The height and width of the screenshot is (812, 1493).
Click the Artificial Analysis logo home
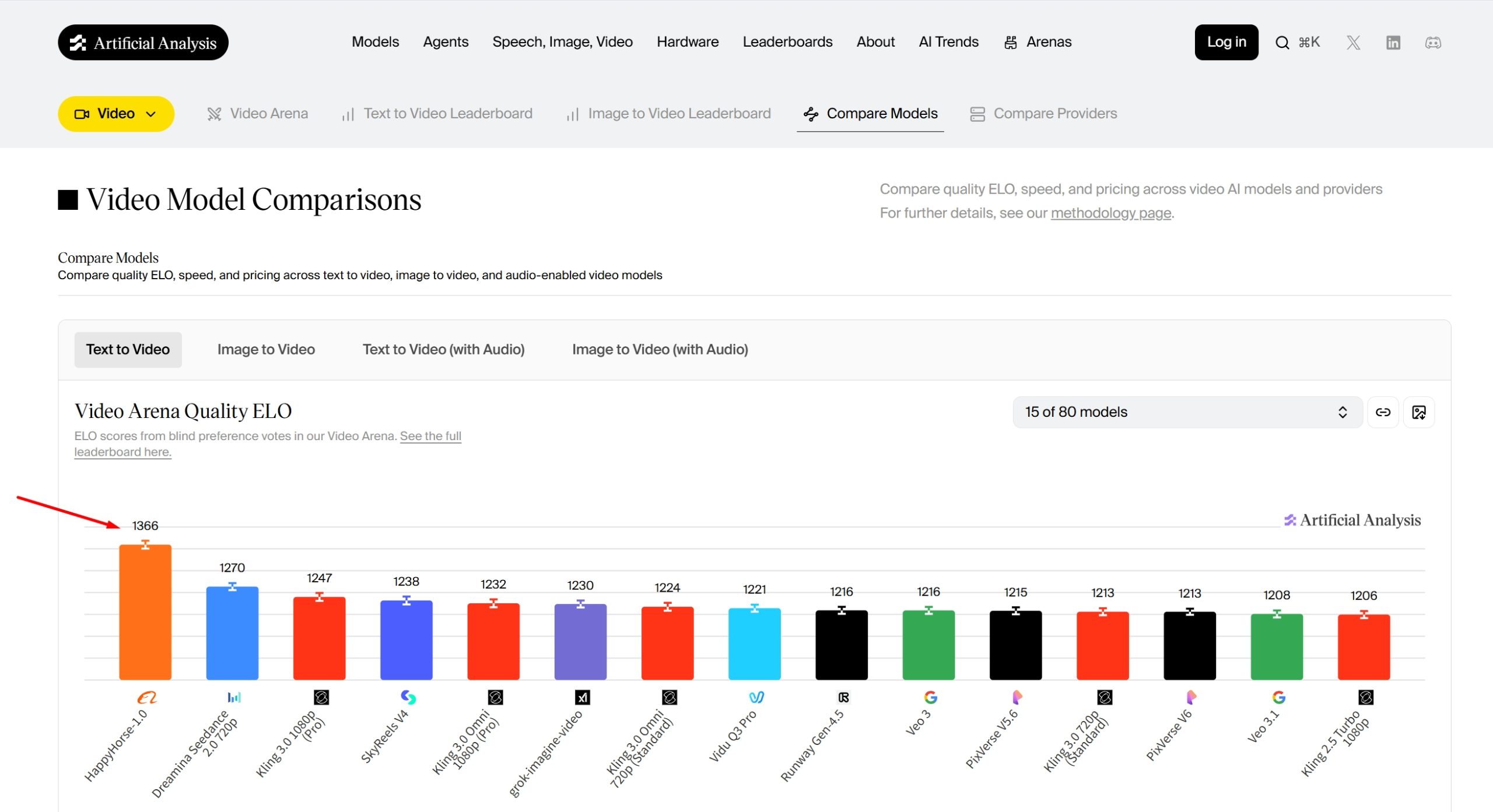coord(143,43)
